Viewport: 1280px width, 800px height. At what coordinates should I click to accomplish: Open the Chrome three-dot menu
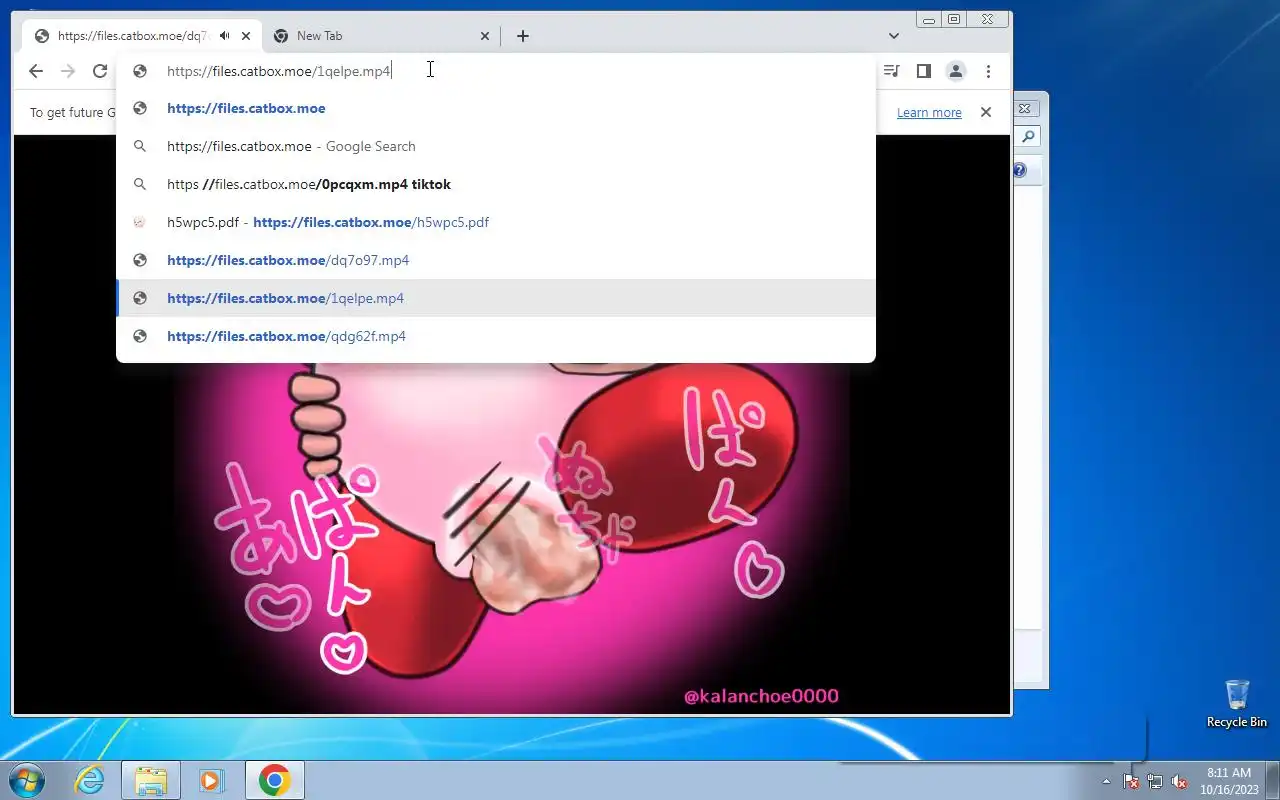(x=988, y=71)
